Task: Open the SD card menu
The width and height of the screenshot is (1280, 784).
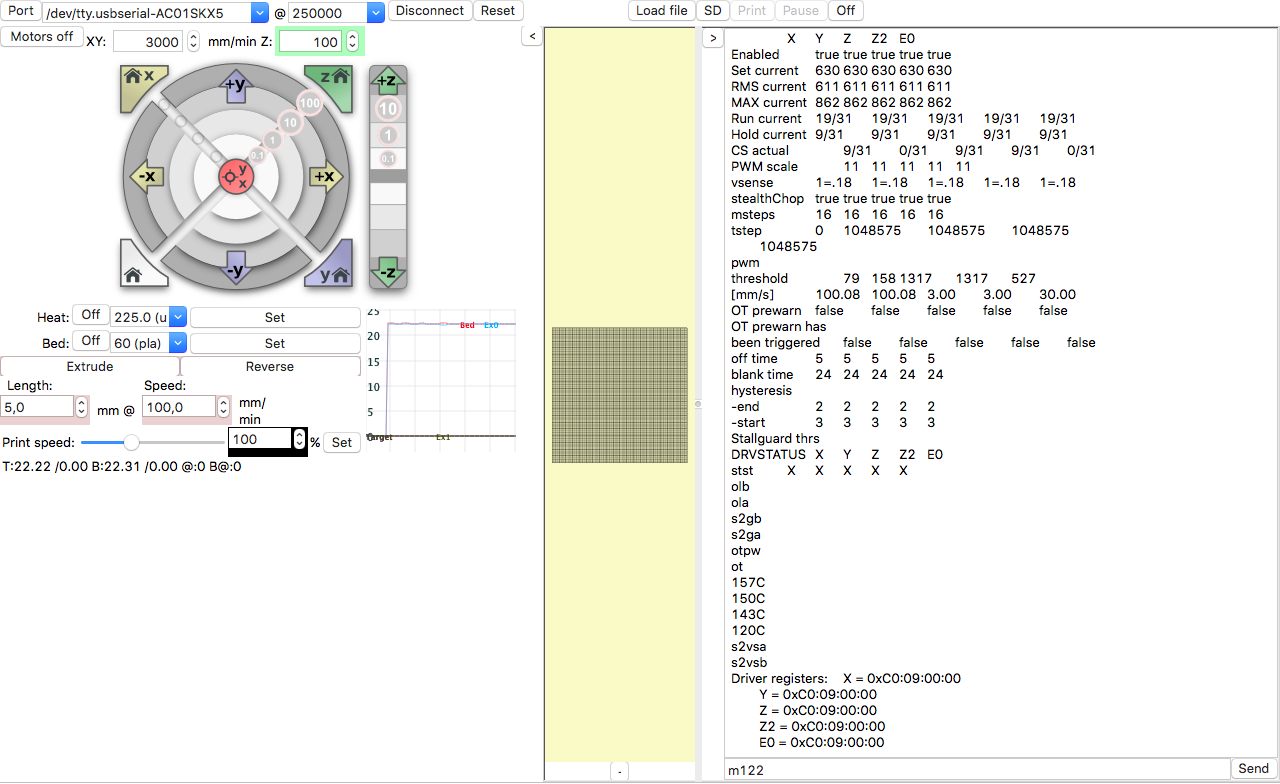Action: click(x=712, y=11)
